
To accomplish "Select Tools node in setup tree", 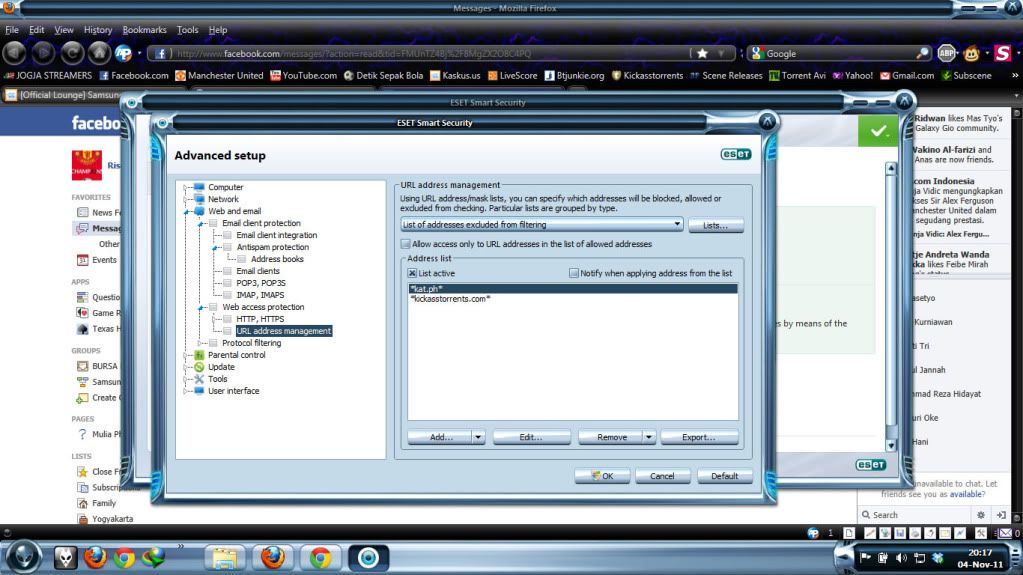I will 217,379.
